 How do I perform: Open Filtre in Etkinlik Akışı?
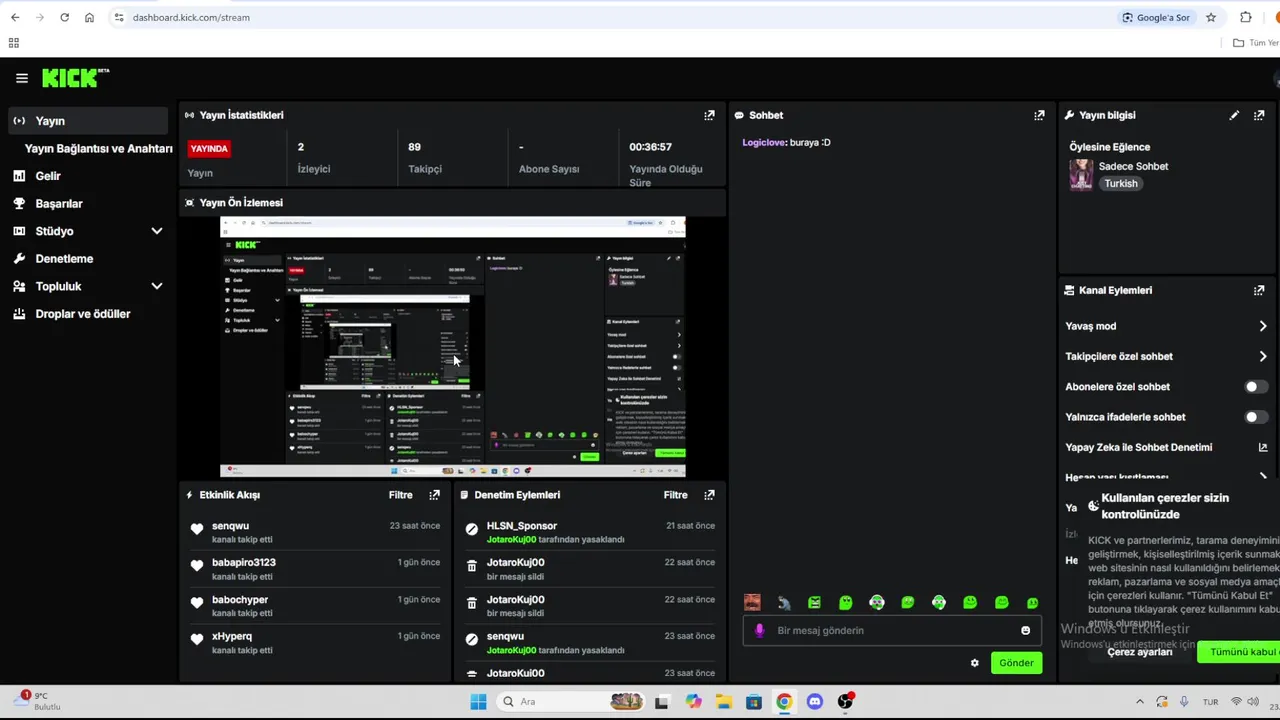point(400,495)
